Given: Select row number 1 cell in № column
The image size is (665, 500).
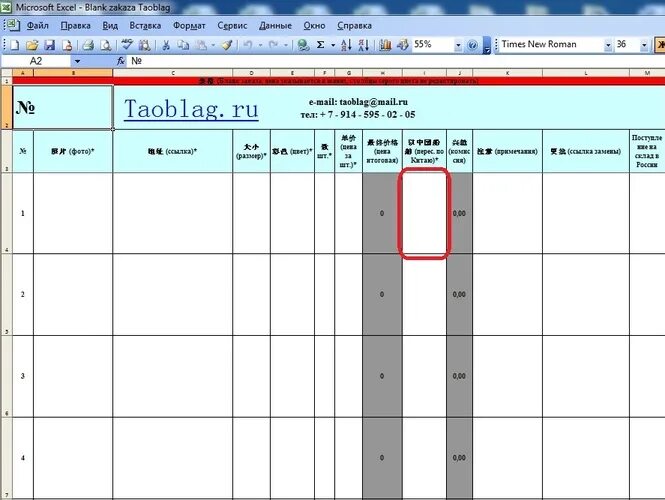Looking at the screenshot, I should [x=23, y=213].
